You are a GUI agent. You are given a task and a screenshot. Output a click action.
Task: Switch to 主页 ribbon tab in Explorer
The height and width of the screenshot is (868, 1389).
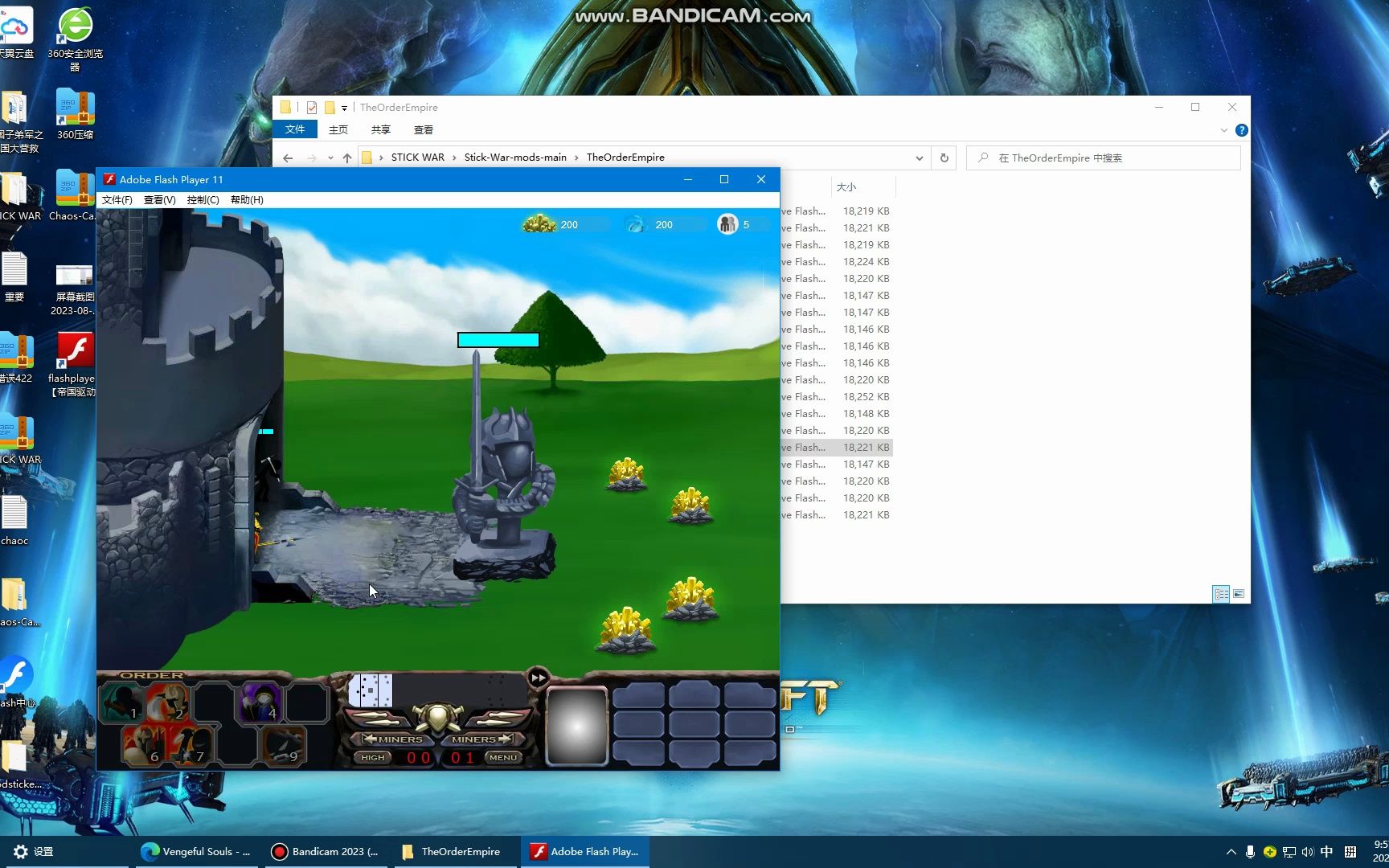(x=338, y=129)
